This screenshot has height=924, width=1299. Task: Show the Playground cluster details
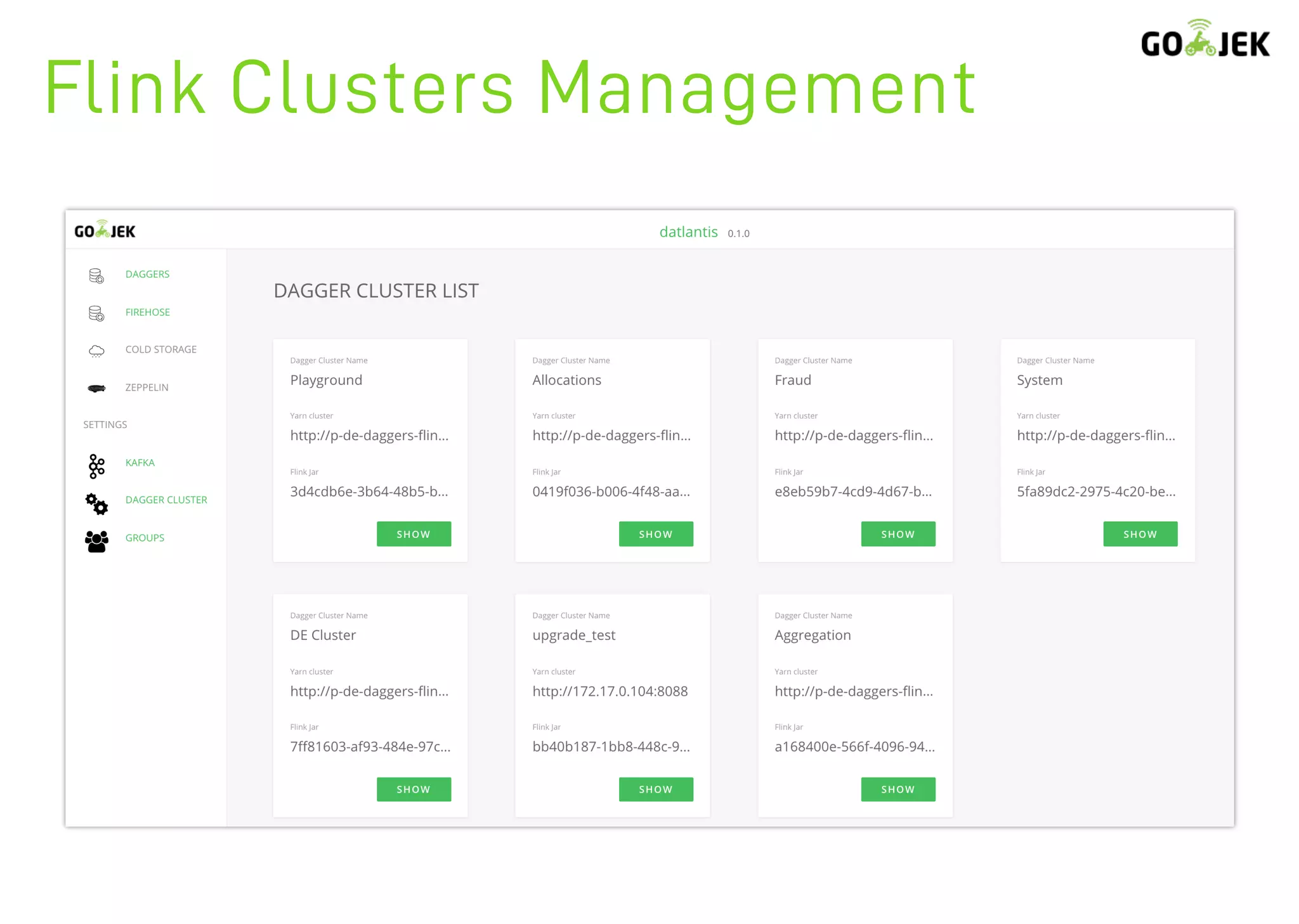pos(414,534)
